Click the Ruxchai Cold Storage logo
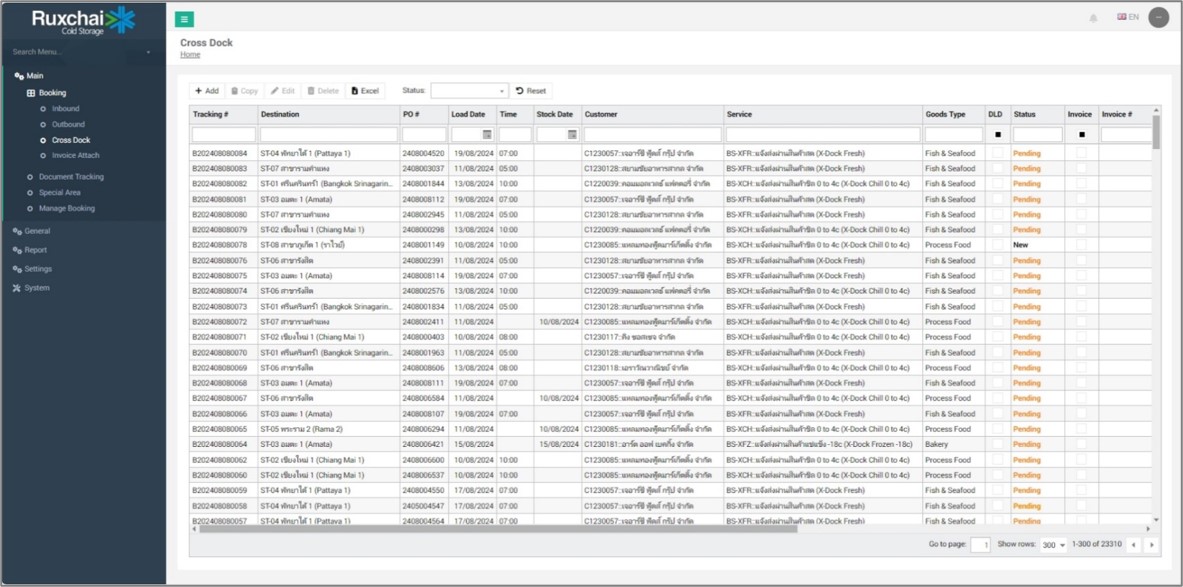Viewport: 1183px width, 587px height. click(83, 20)
